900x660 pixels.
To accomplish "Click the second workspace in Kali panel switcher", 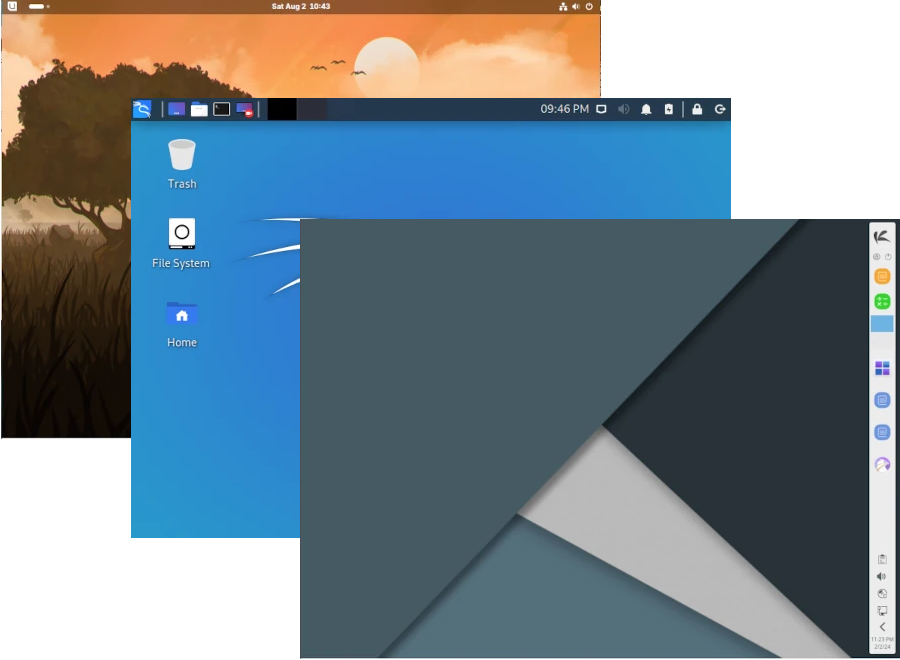I will [312, 109].
